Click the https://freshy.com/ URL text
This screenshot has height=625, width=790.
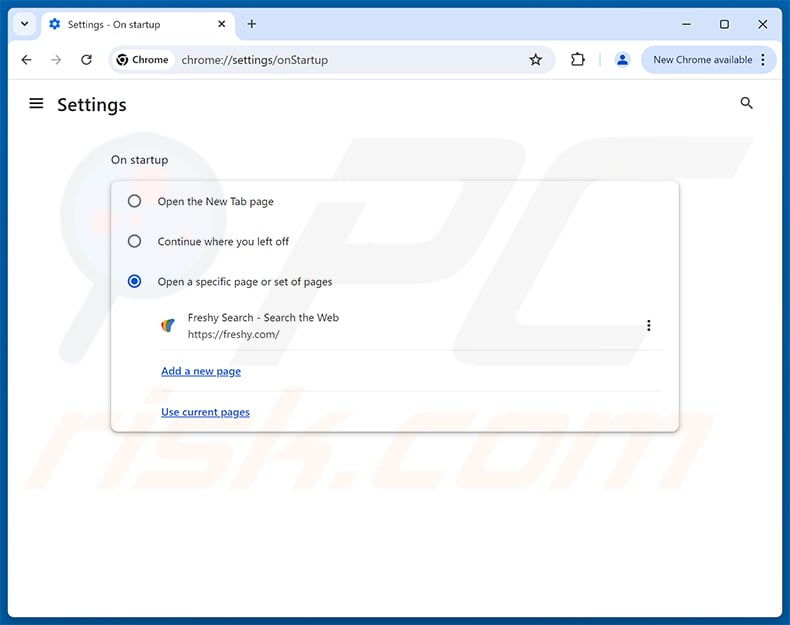(233, 334)
